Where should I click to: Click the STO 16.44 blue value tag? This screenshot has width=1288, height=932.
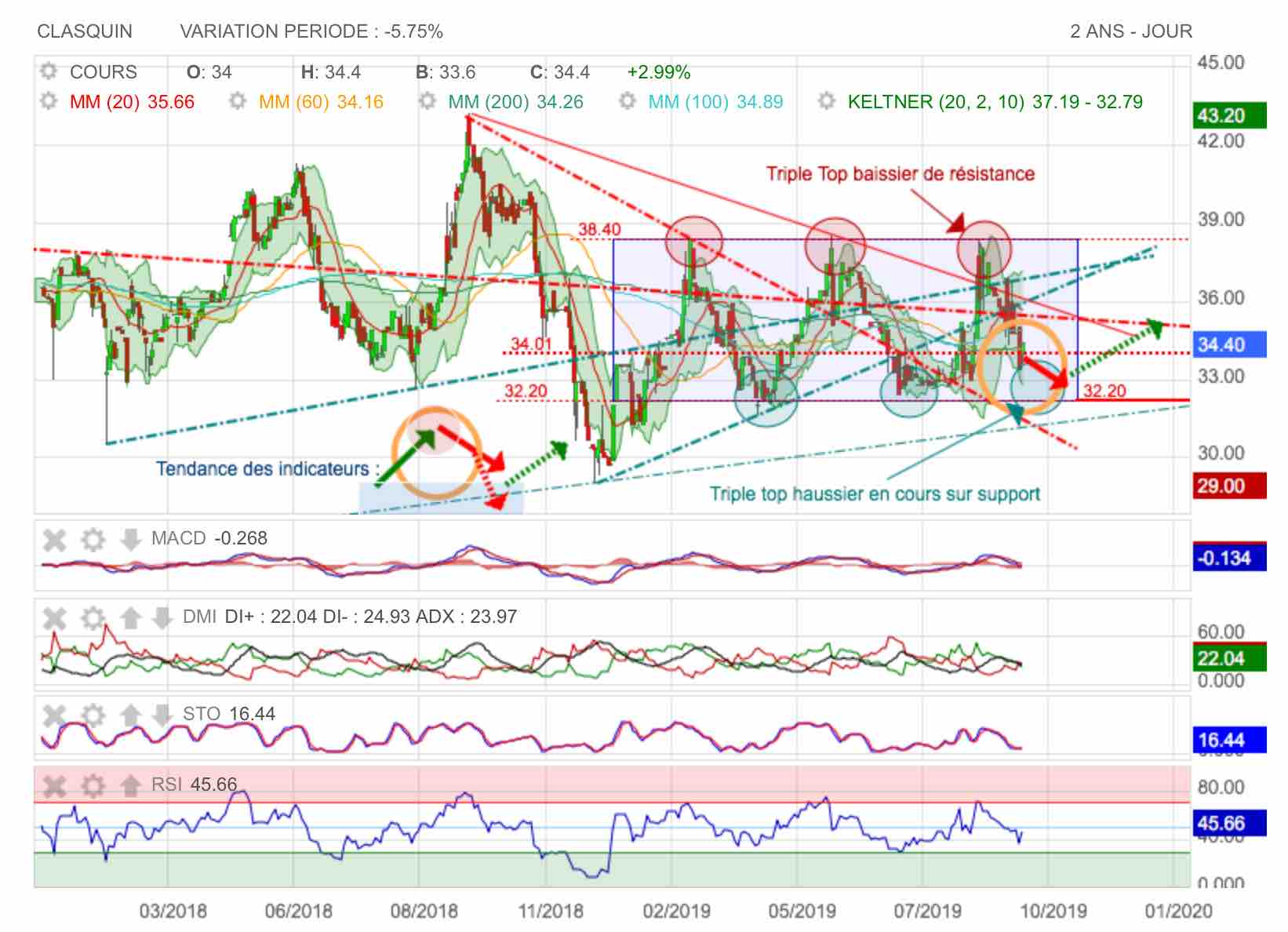[x=1229, y=740]
